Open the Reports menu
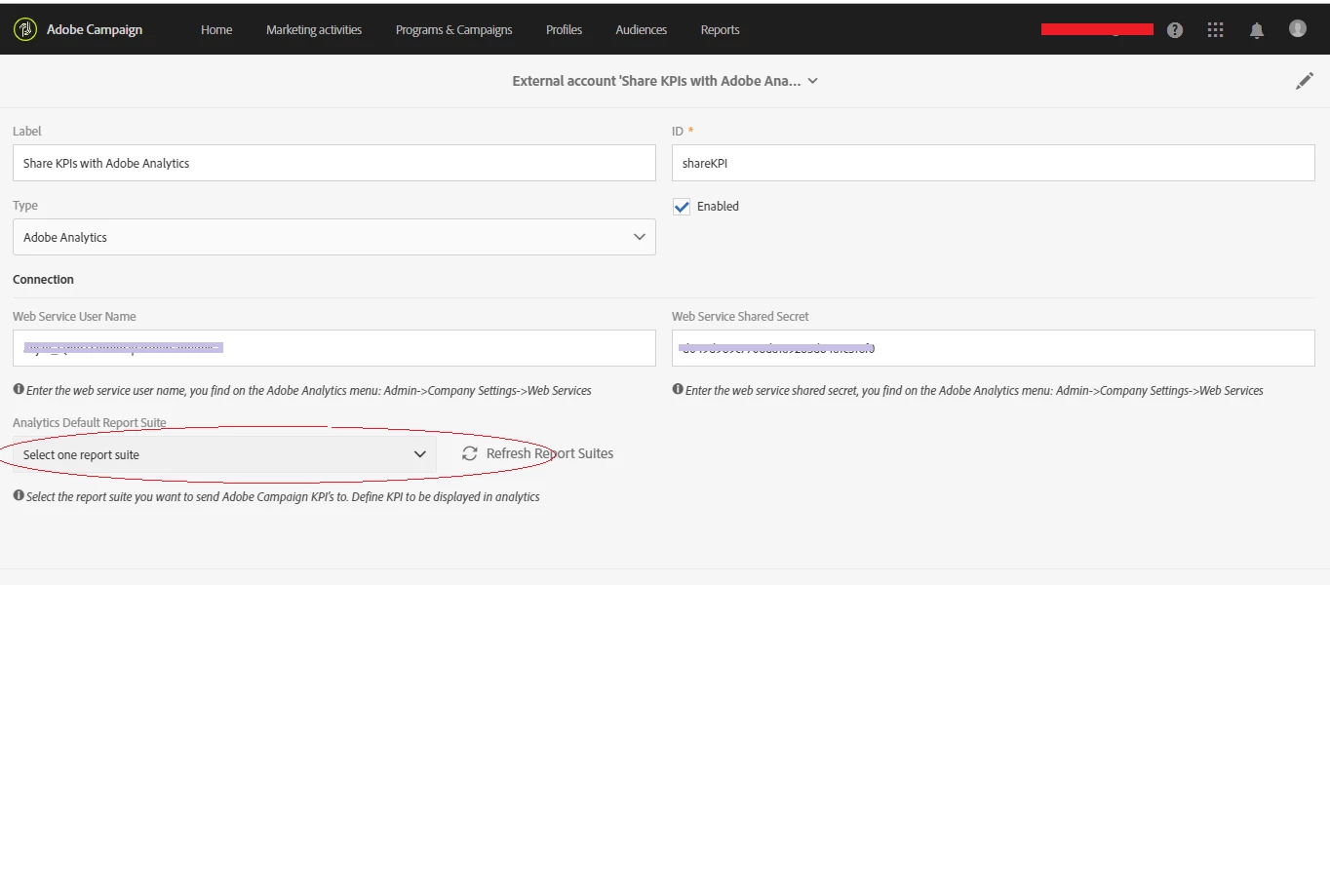 [720, 30]
